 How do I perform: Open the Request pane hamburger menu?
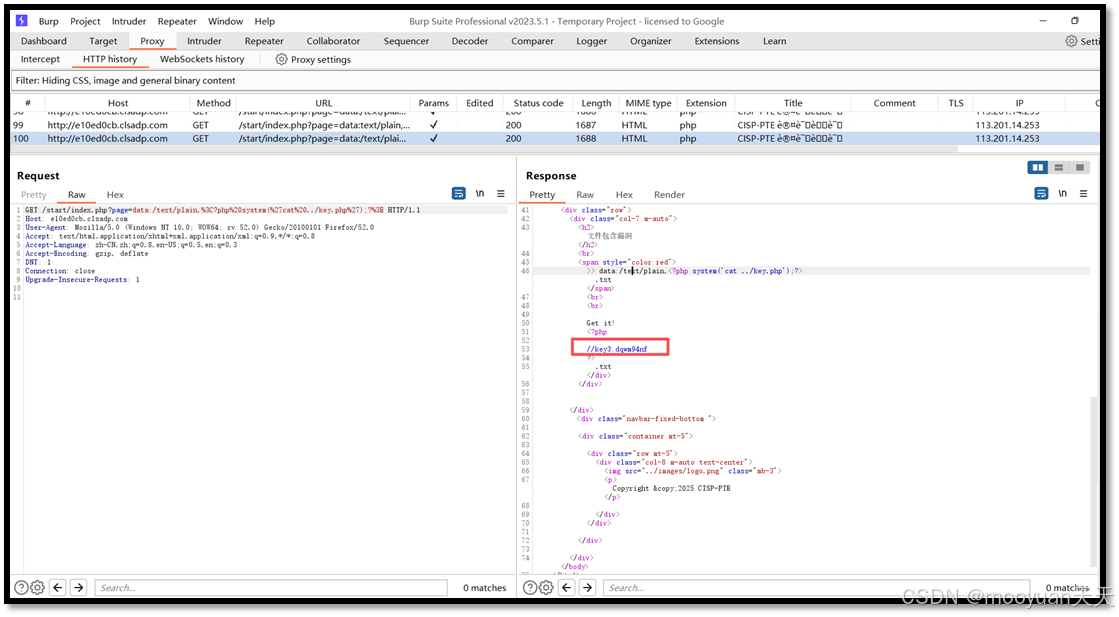coord(501,193)
